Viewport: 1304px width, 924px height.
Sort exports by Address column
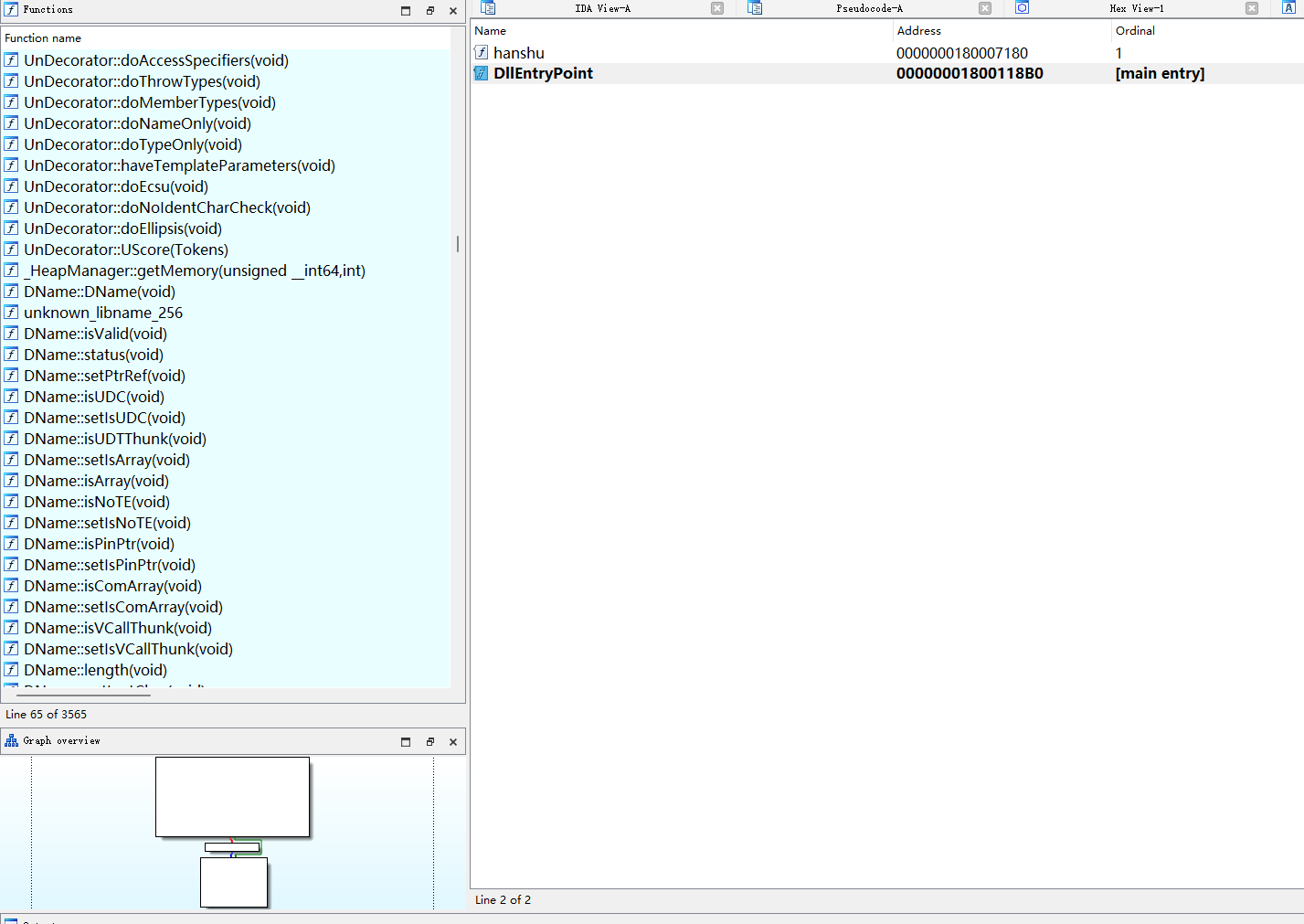point(918,31)
